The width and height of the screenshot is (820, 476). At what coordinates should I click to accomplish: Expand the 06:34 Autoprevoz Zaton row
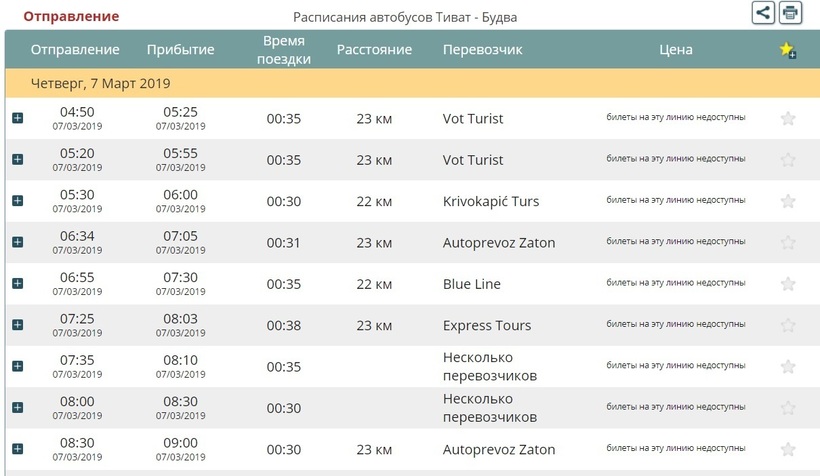point(17,242)
